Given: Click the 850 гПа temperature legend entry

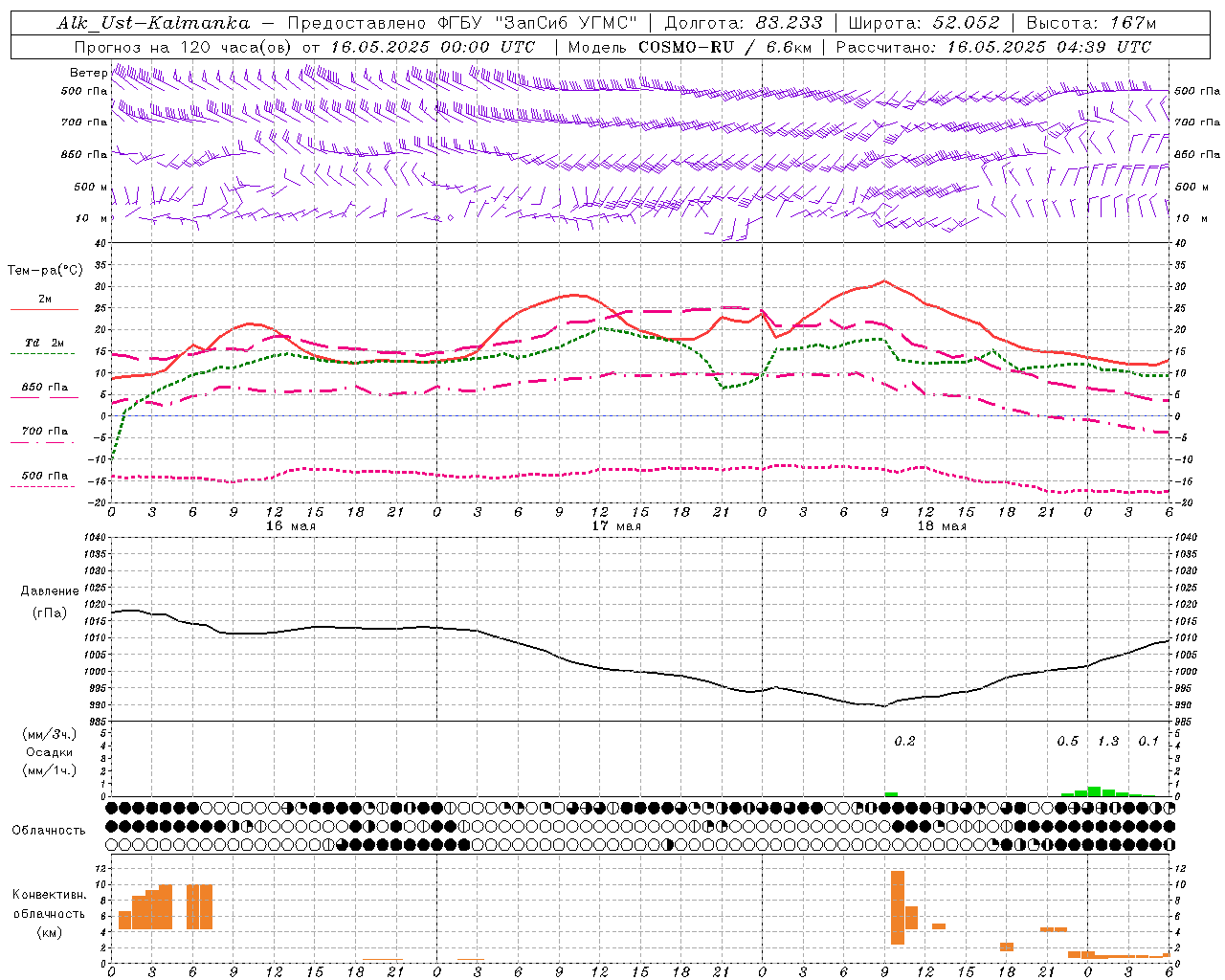Looking at the screenshot, I should [x=44, y=388].
